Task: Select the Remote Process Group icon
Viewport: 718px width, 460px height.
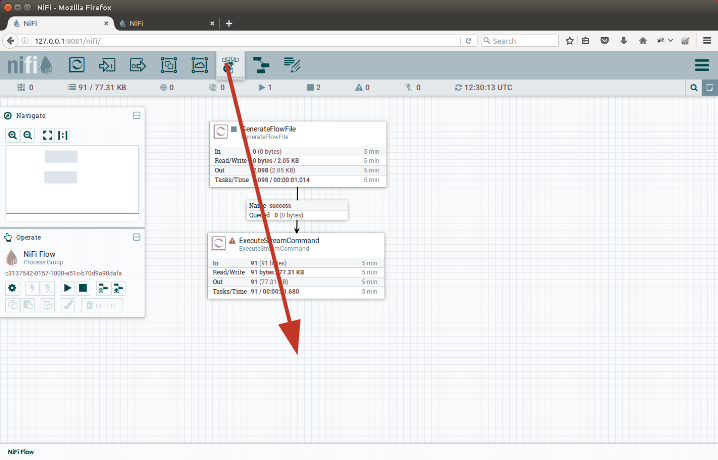Action: [200, 65]
